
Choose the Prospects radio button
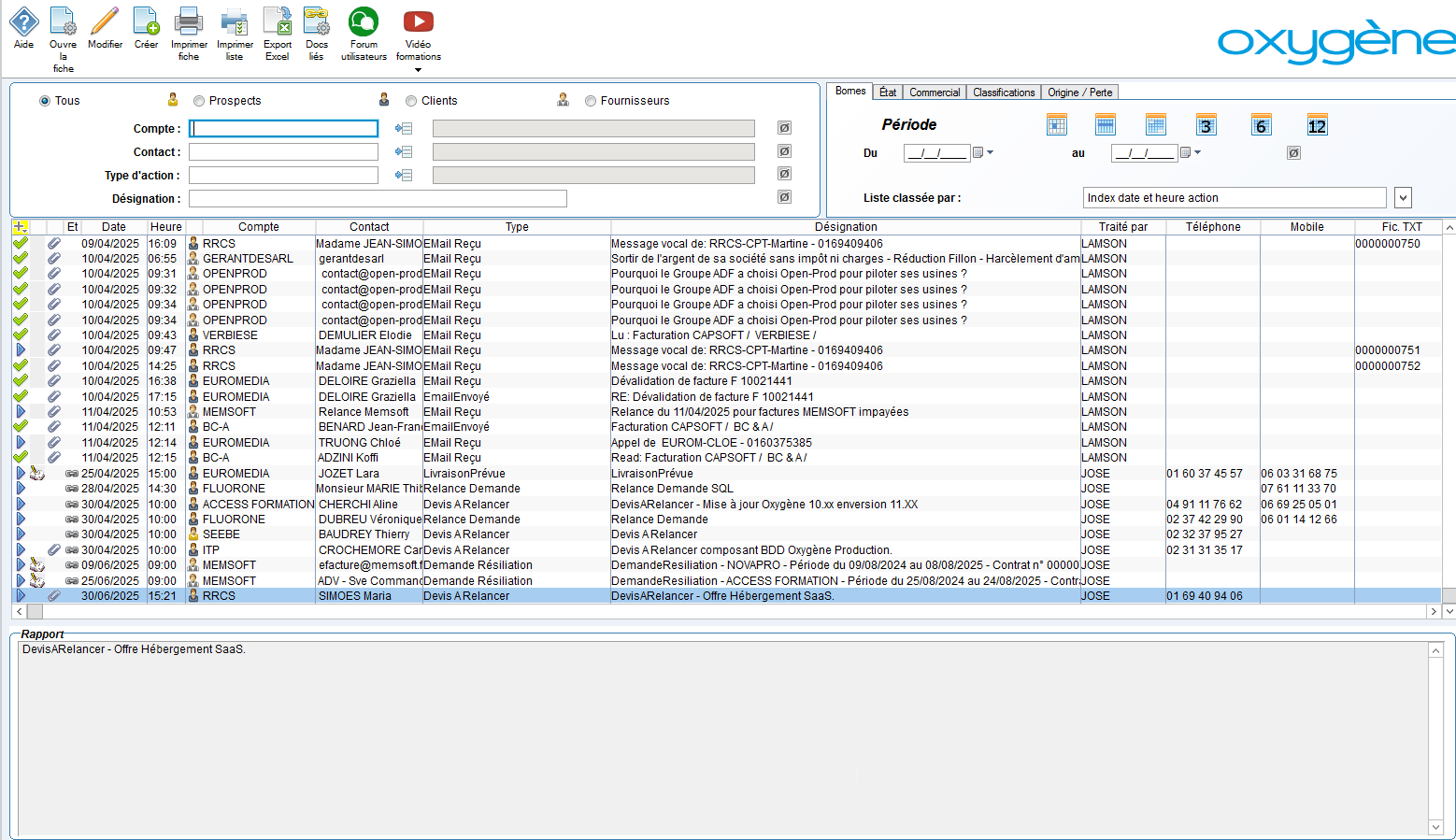tap(199, 101)
